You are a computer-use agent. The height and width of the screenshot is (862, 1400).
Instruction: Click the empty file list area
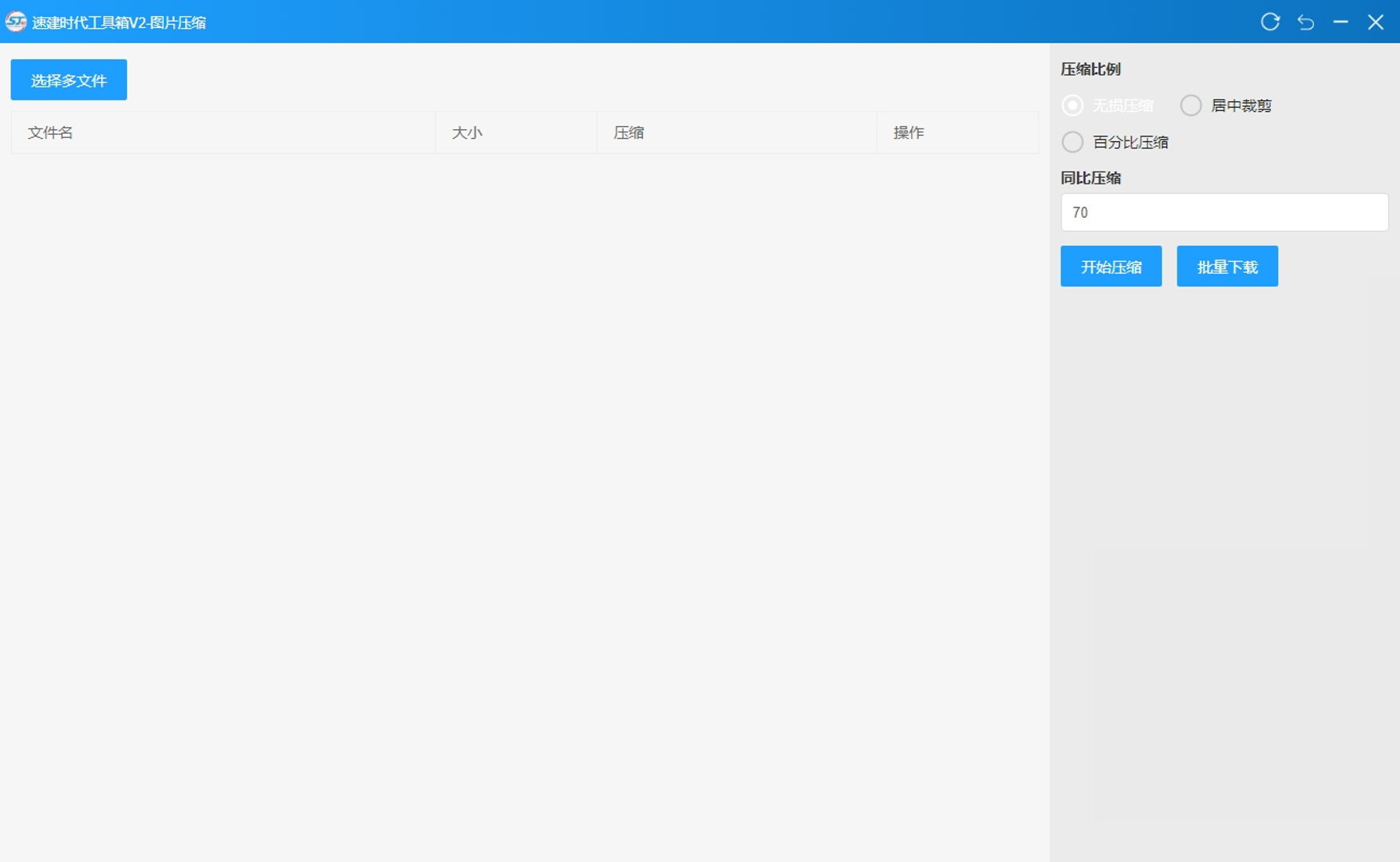524,479
